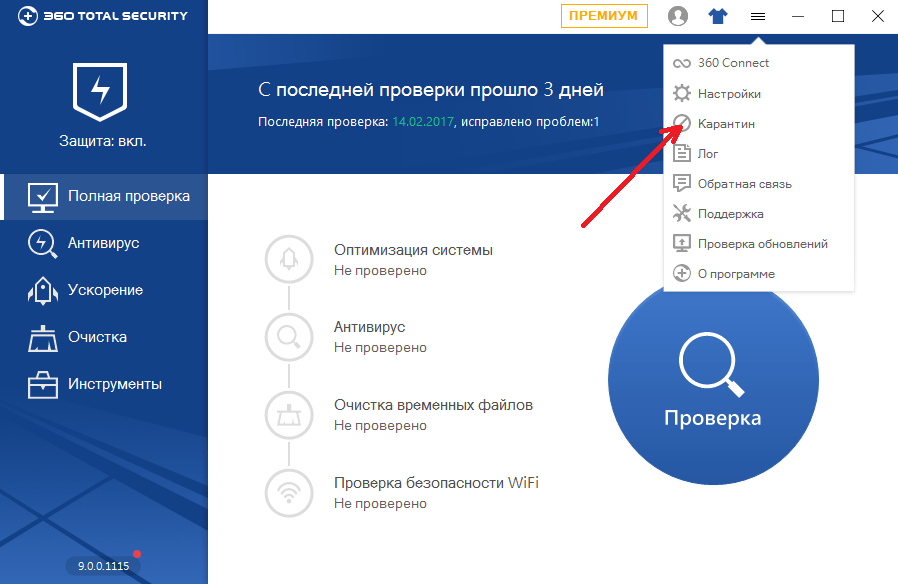Click the Обратная связь speech bubble icon
898x584 pixels.
(x=682, y=183)
